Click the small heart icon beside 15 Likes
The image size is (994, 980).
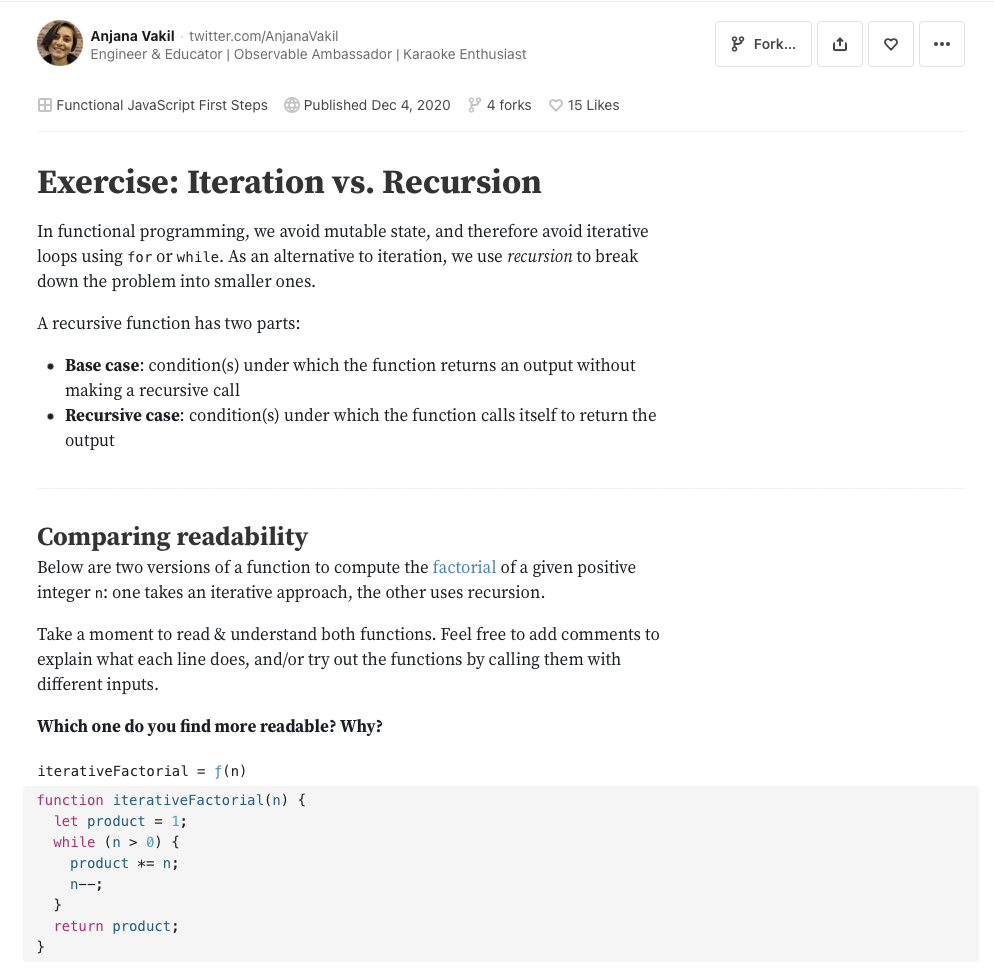[x=556, y=105]
